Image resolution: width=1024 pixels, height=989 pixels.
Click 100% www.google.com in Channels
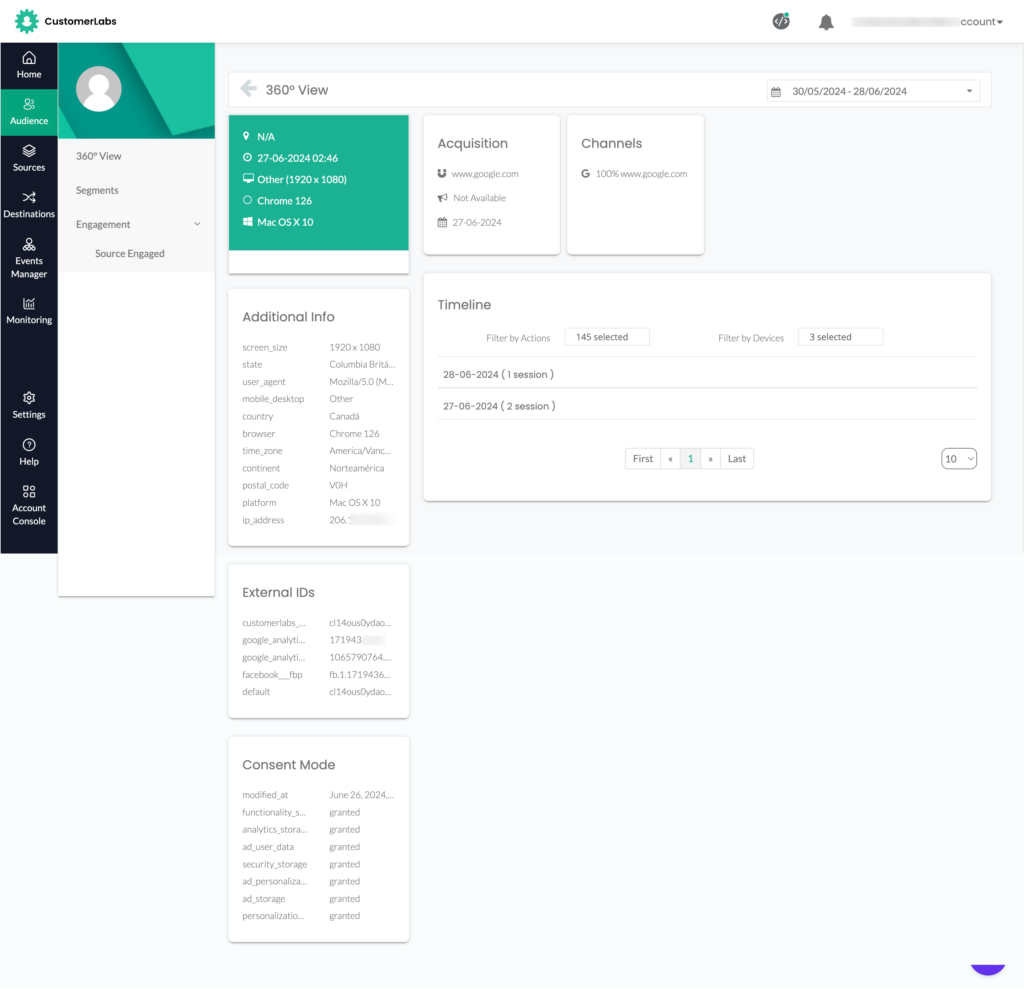pos(641,174)
